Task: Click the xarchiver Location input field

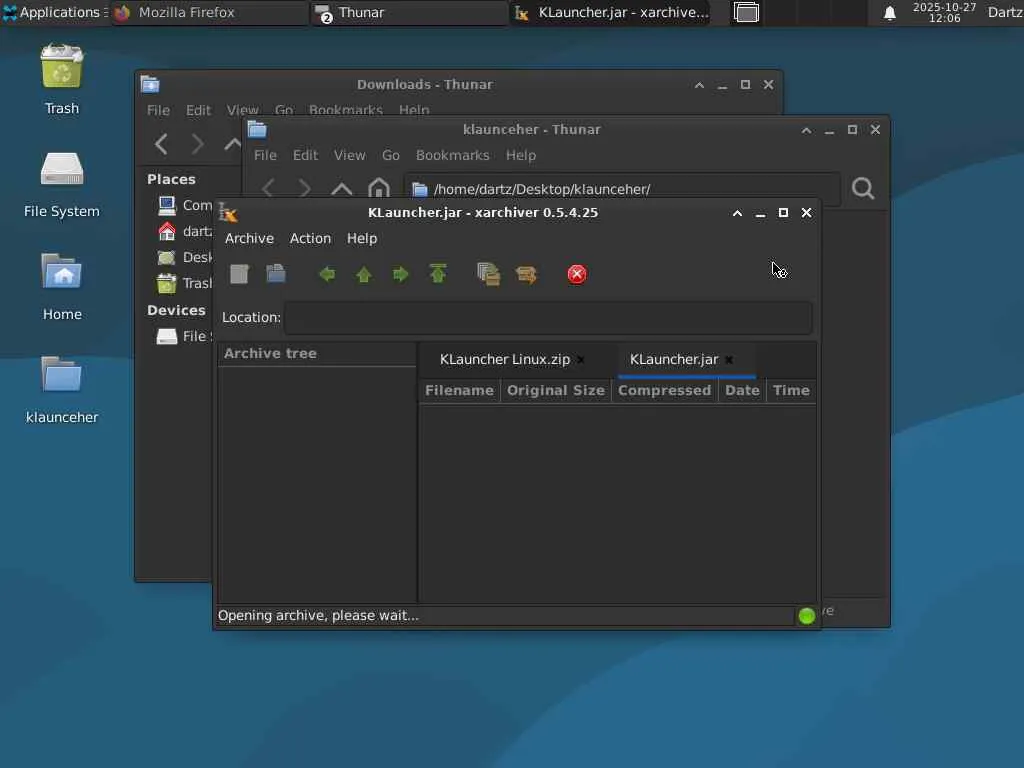Action: pyautogui.click(x=549, y=317)
